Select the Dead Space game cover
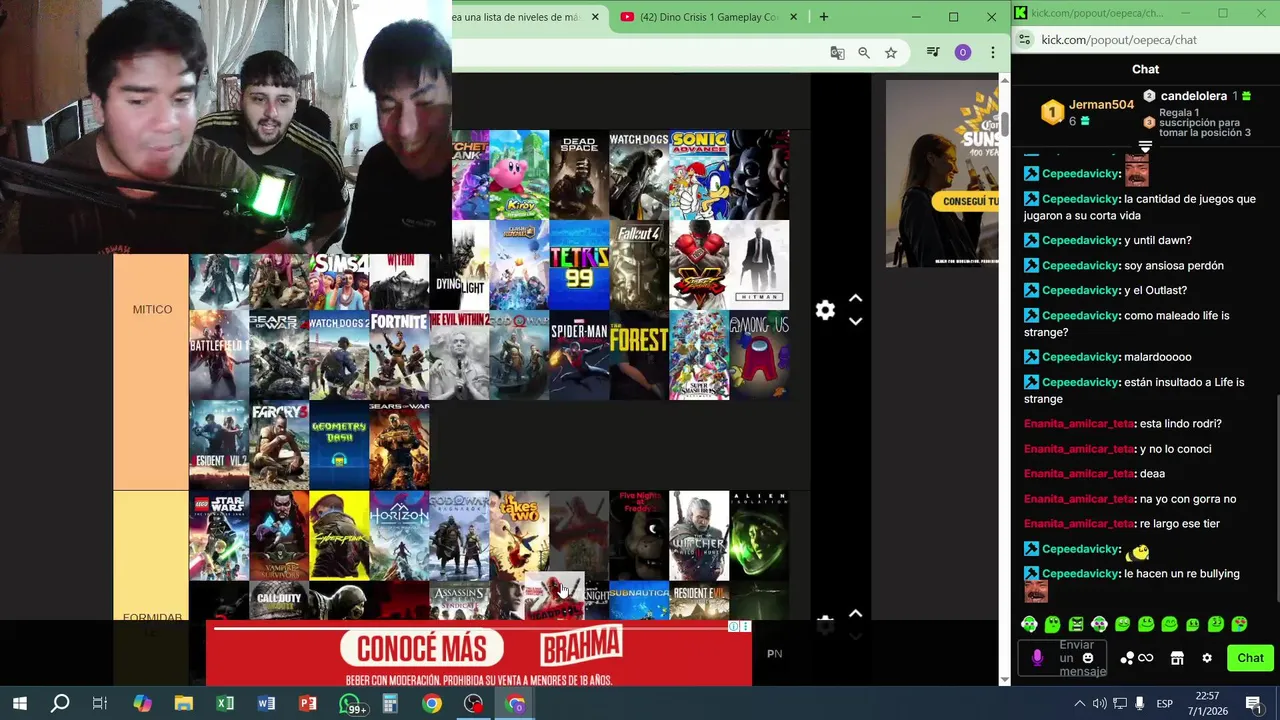Screen dimensions: 1280x720 tap(579, 175)
